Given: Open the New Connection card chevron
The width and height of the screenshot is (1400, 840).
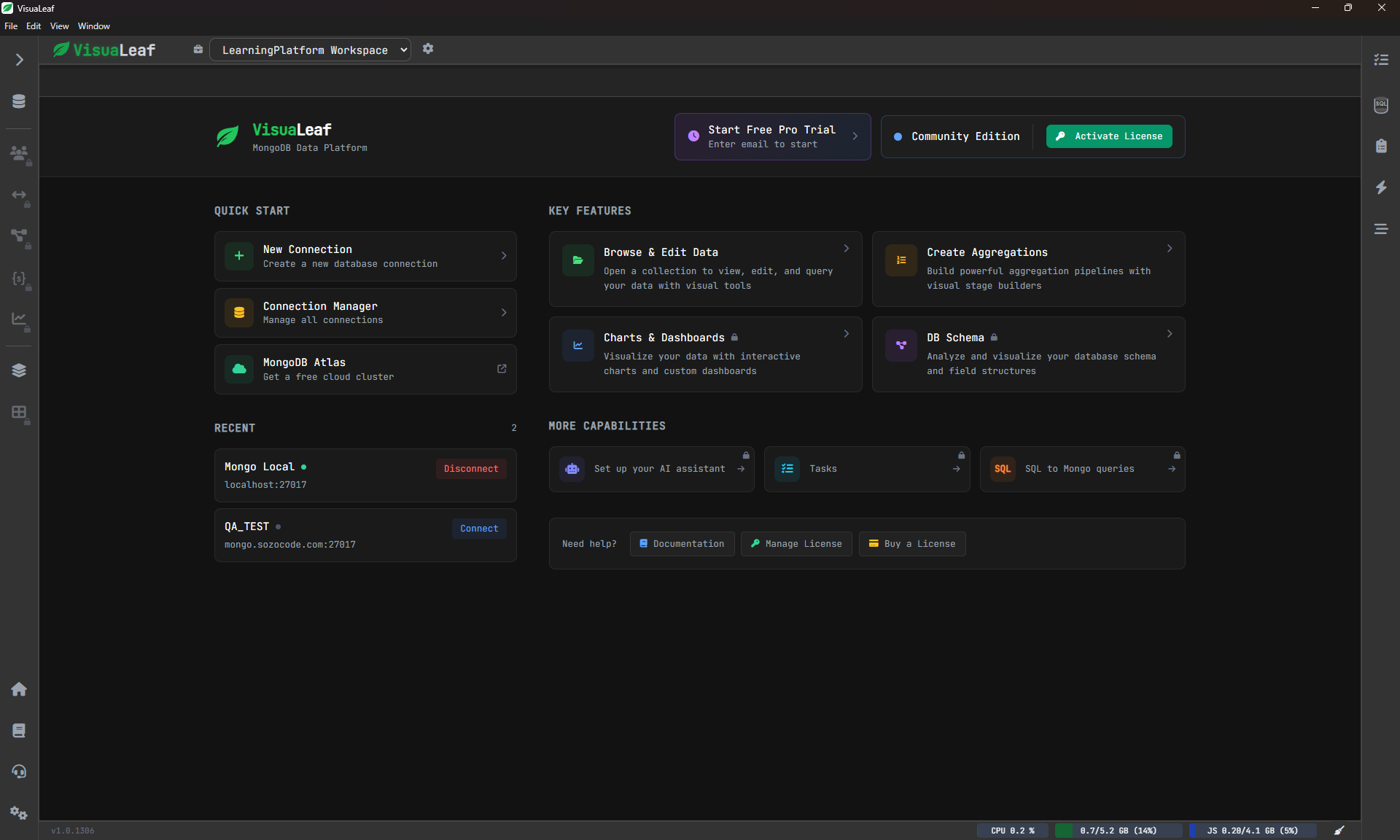Looking at the screenshot, I should 504,256.
